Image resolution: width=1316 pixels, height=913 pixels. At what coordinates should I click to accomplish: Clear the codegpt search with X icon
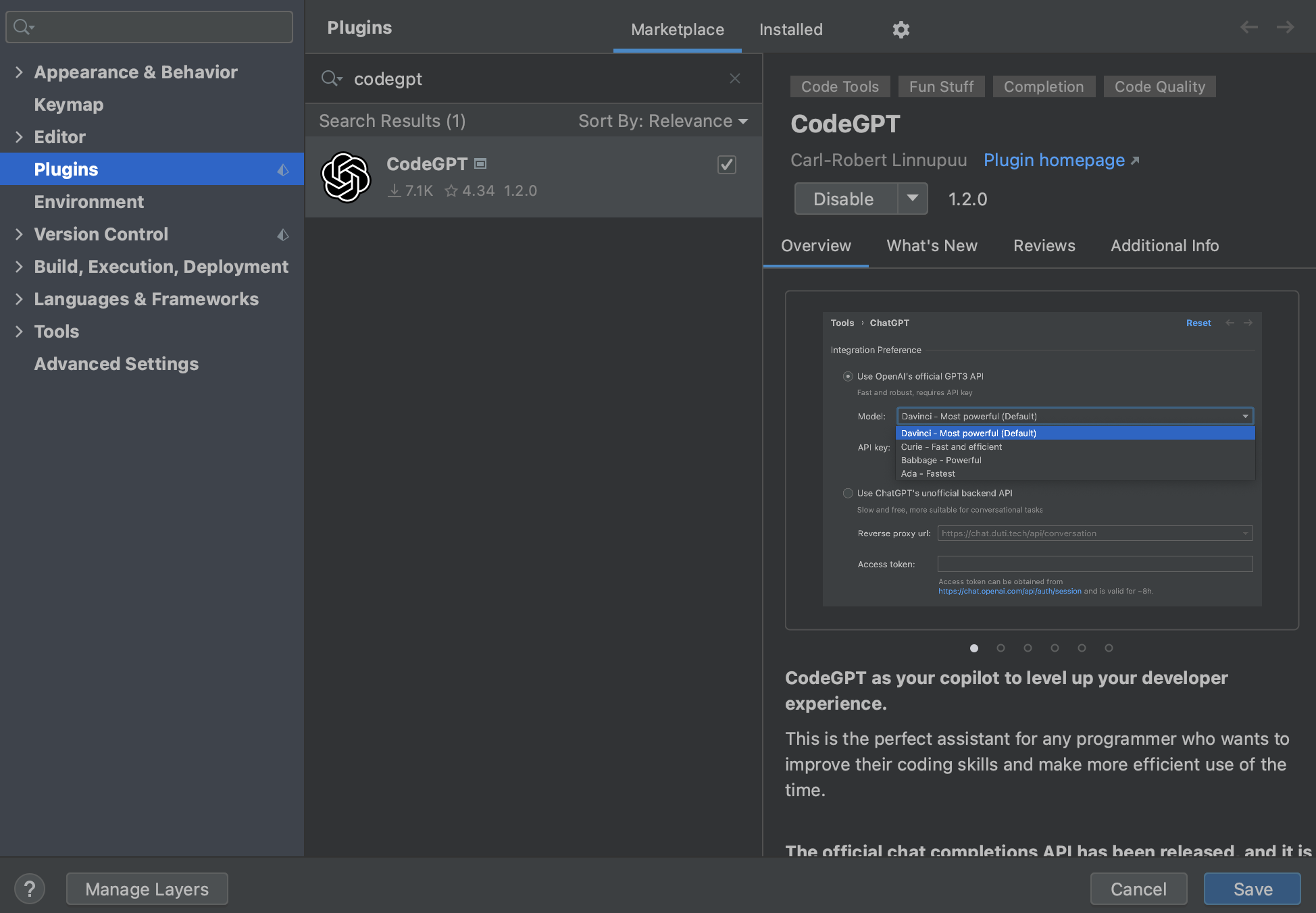click(735, 79)
